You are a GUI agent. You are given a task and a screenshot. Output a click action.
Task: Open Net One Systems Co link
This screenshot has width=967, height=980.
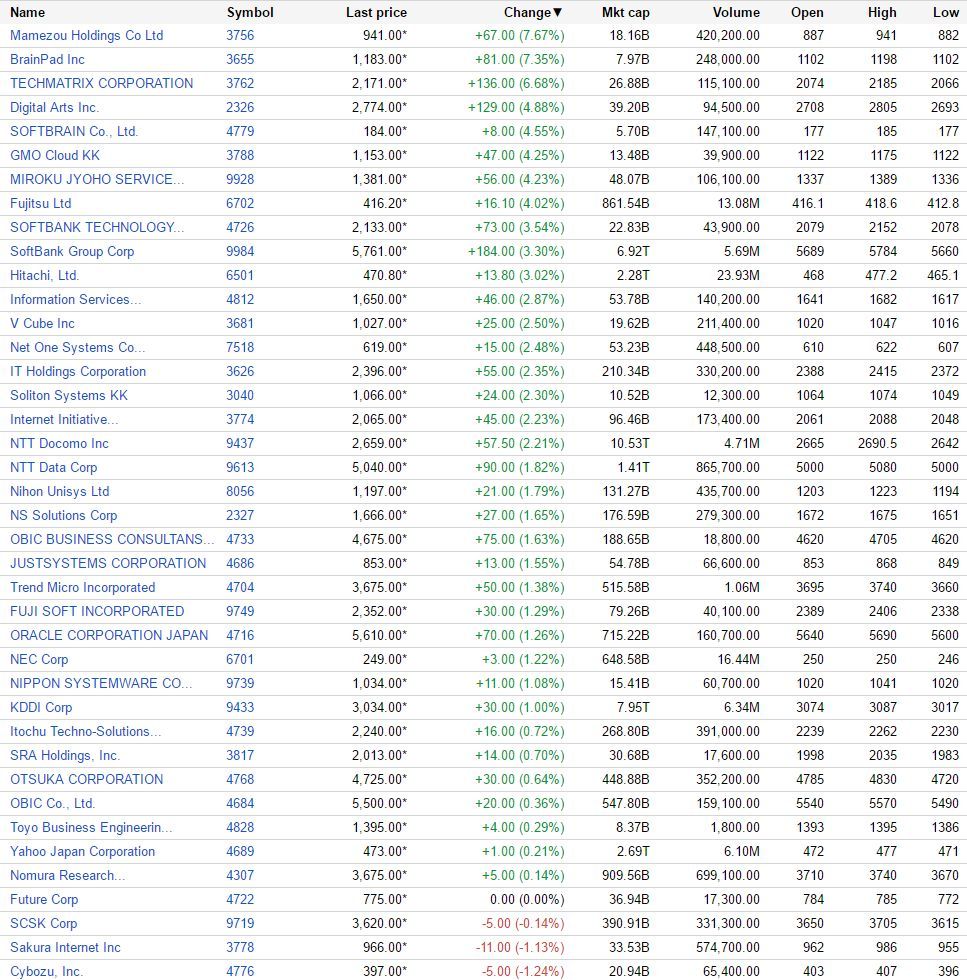[78, 347]
